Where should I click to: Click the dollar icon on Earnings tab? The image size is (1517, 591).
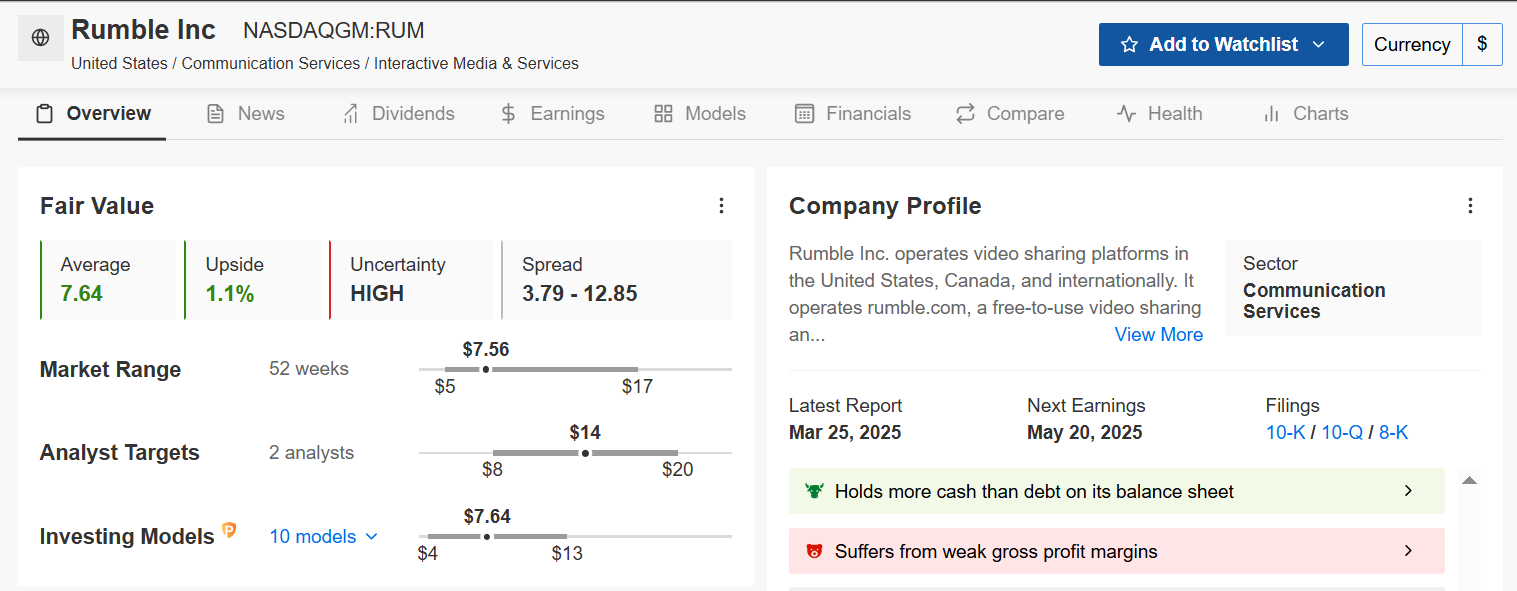[508, 114]
